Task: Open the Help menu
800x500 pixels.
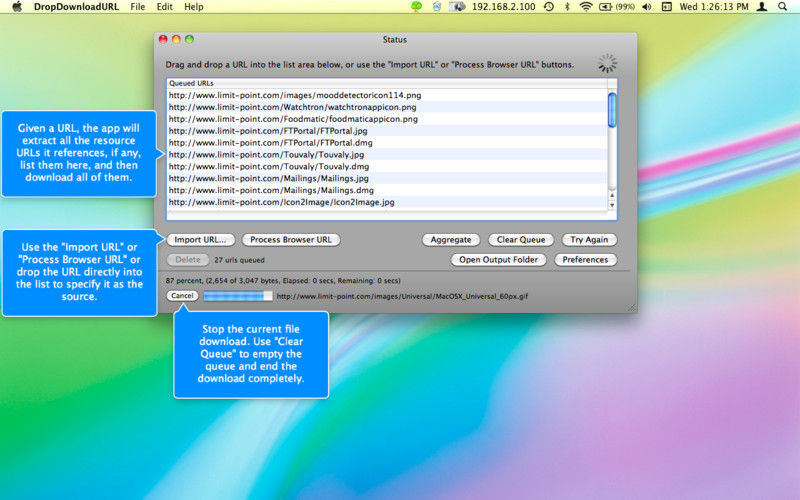Action: pyautogui.click(x=193, y=7)
